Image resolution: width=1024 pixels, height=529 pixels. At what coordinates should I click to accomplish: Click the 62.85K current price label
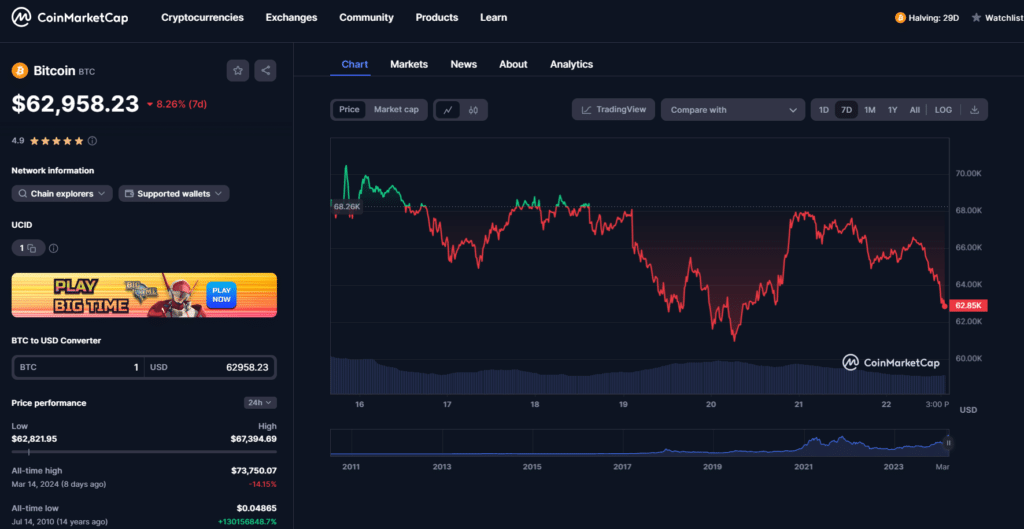[x=969, y=305]
